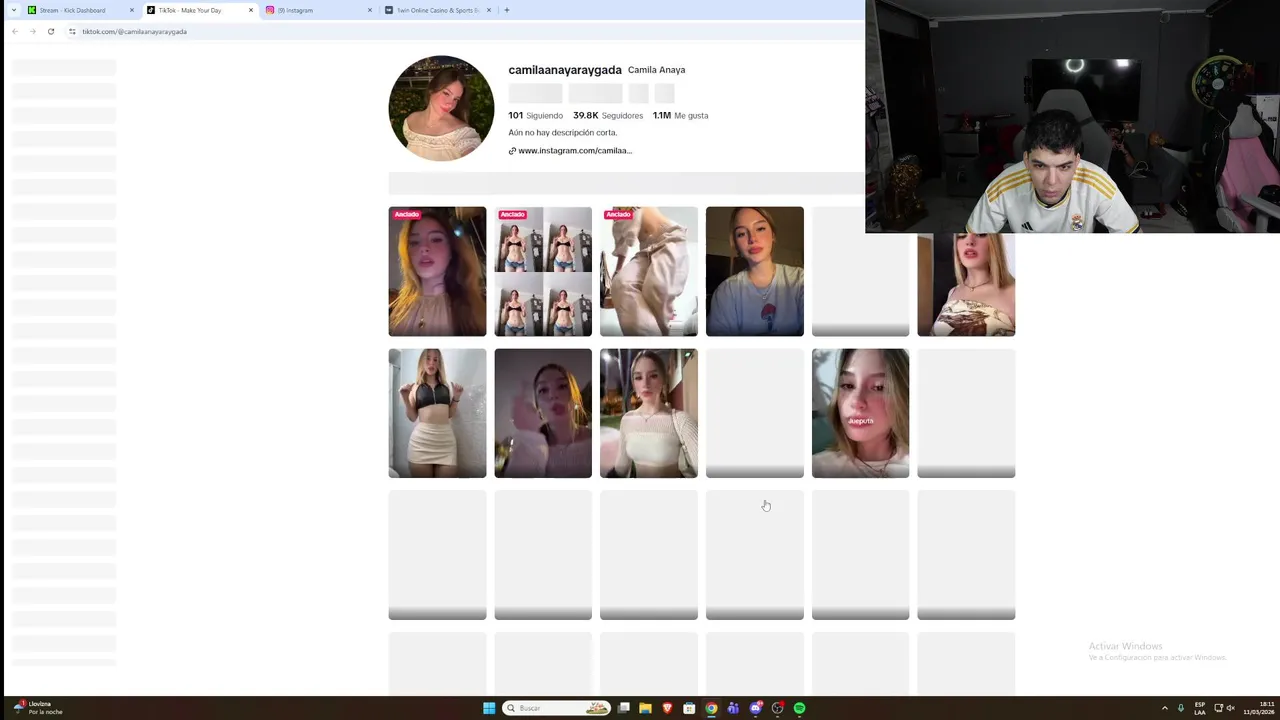Open the clock and date in the taskbar

tap(1259, 708)
